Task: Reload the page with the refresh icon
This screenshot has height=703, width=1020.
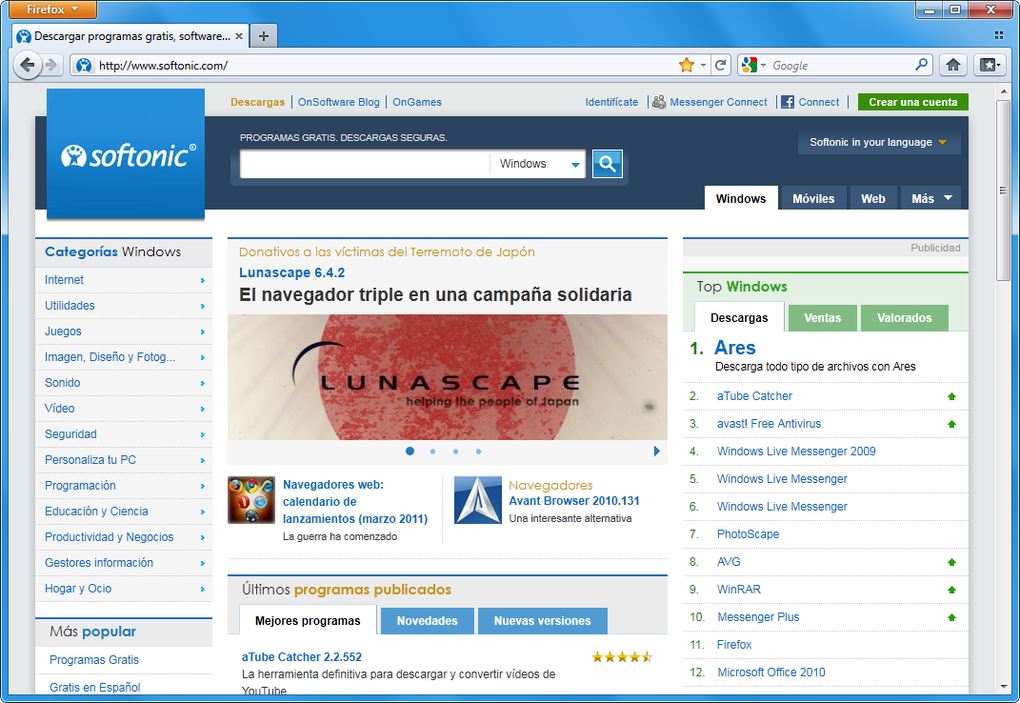Action: click(720, 65)
